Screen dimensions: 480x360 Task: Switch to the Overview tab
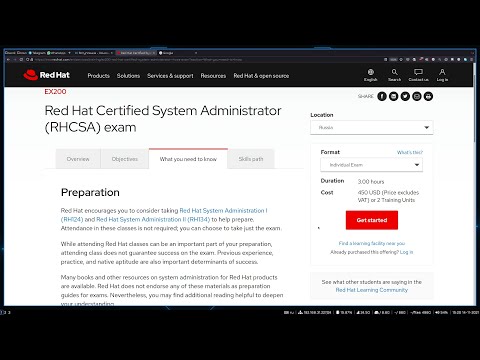[78, 159]
